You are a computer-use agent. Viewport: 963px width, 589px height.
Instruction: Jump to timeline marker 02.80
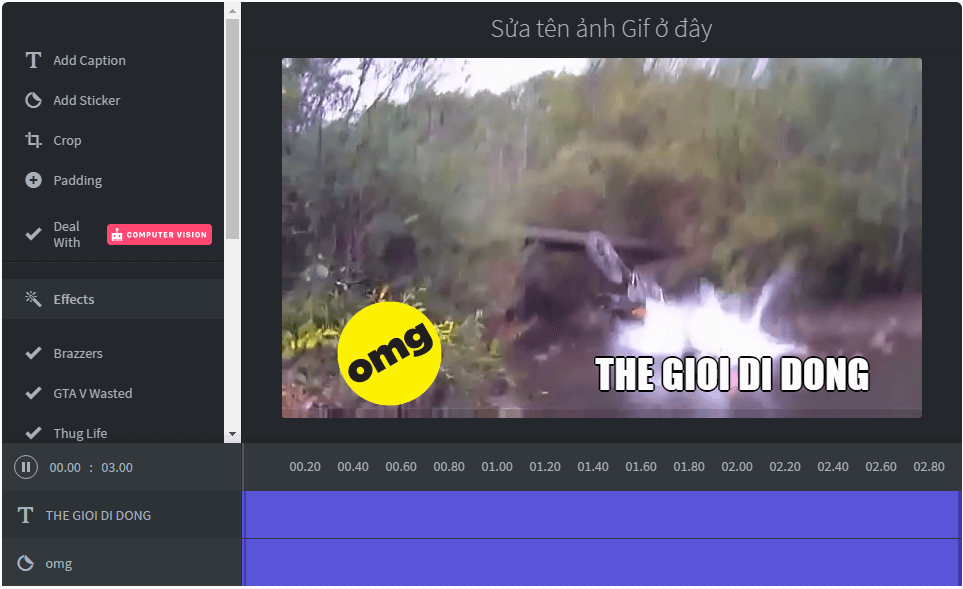tap(929, 467)
